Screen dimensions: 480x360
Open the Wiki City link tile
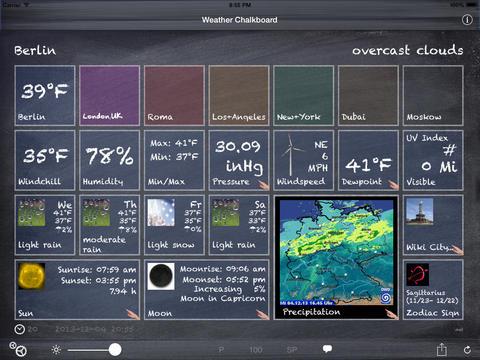(433, 225)
